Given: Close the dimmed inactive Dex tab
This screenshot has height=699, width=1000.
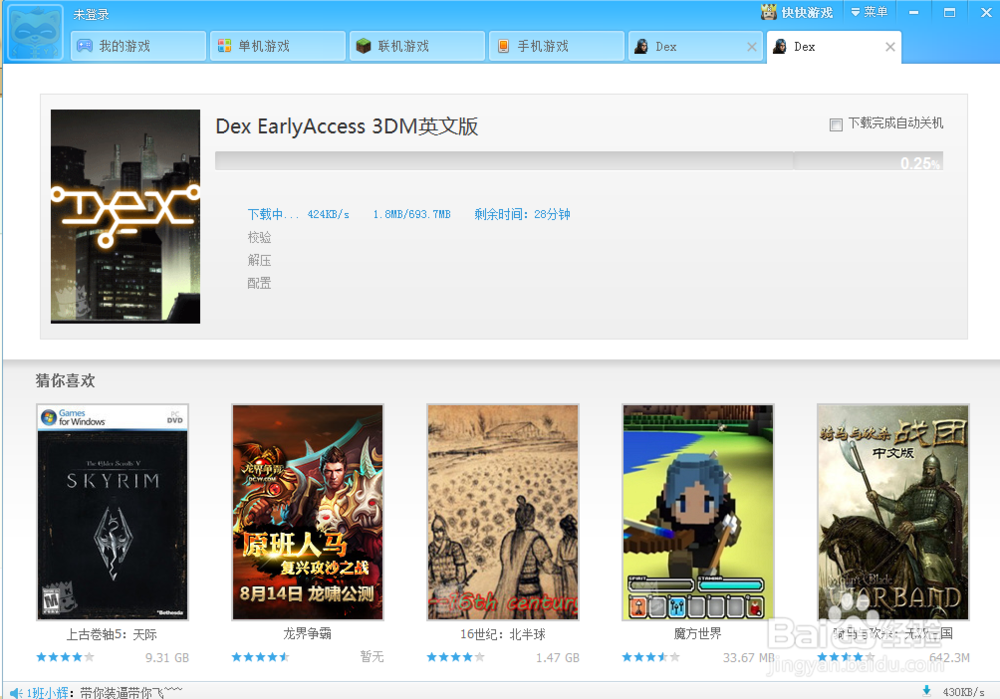Looking at the screenshot, I should [752, 47].
